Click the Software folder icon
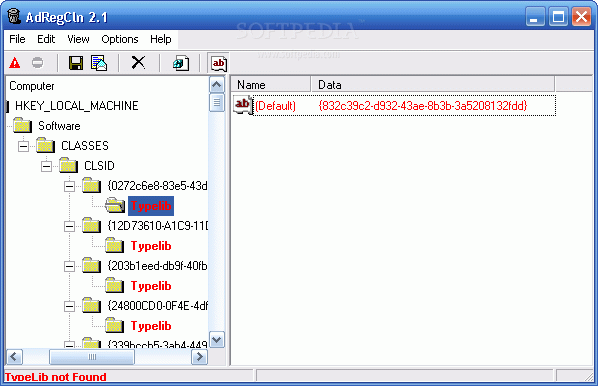This screenshot has height=386, width=598. click(23, 125)
